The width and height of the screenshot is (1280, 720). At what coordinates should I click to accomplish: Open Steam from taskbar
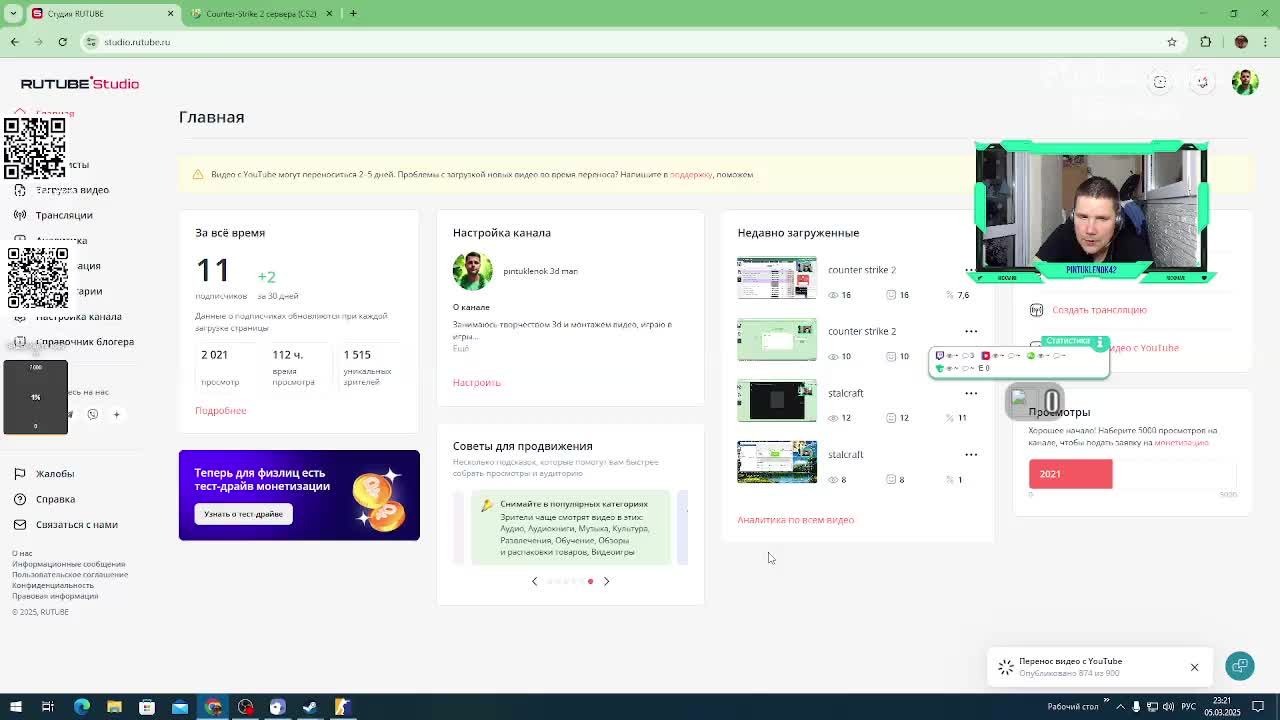click(310, 707)
